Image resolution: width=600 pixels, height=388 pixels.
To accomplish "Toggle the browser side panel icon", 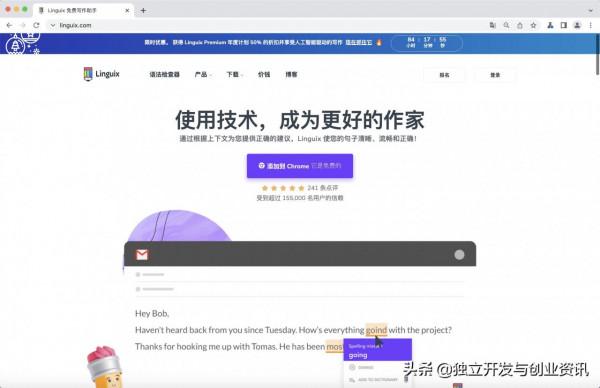I will 564,25.
